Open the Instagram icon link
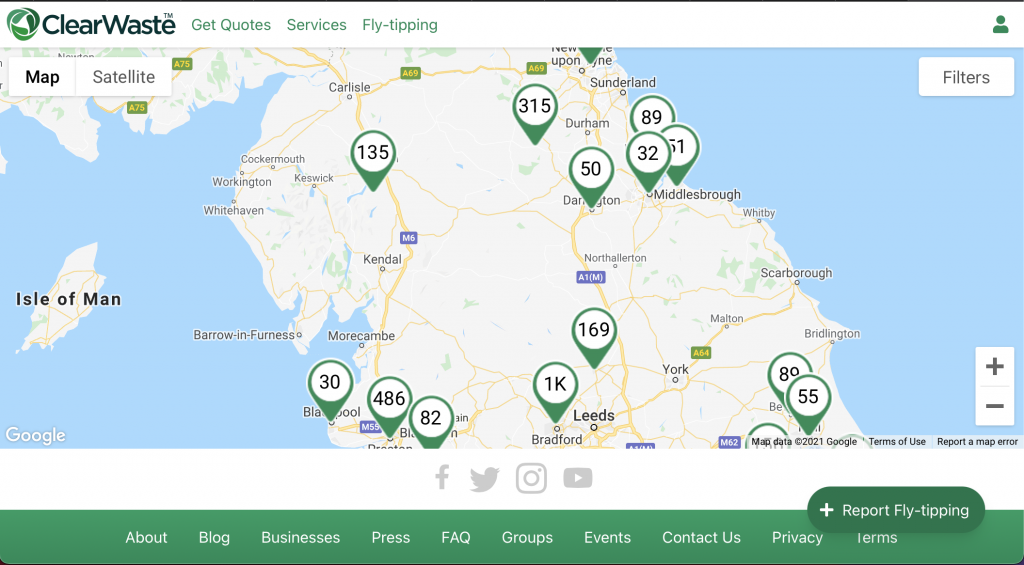 [x=531, y=478]
